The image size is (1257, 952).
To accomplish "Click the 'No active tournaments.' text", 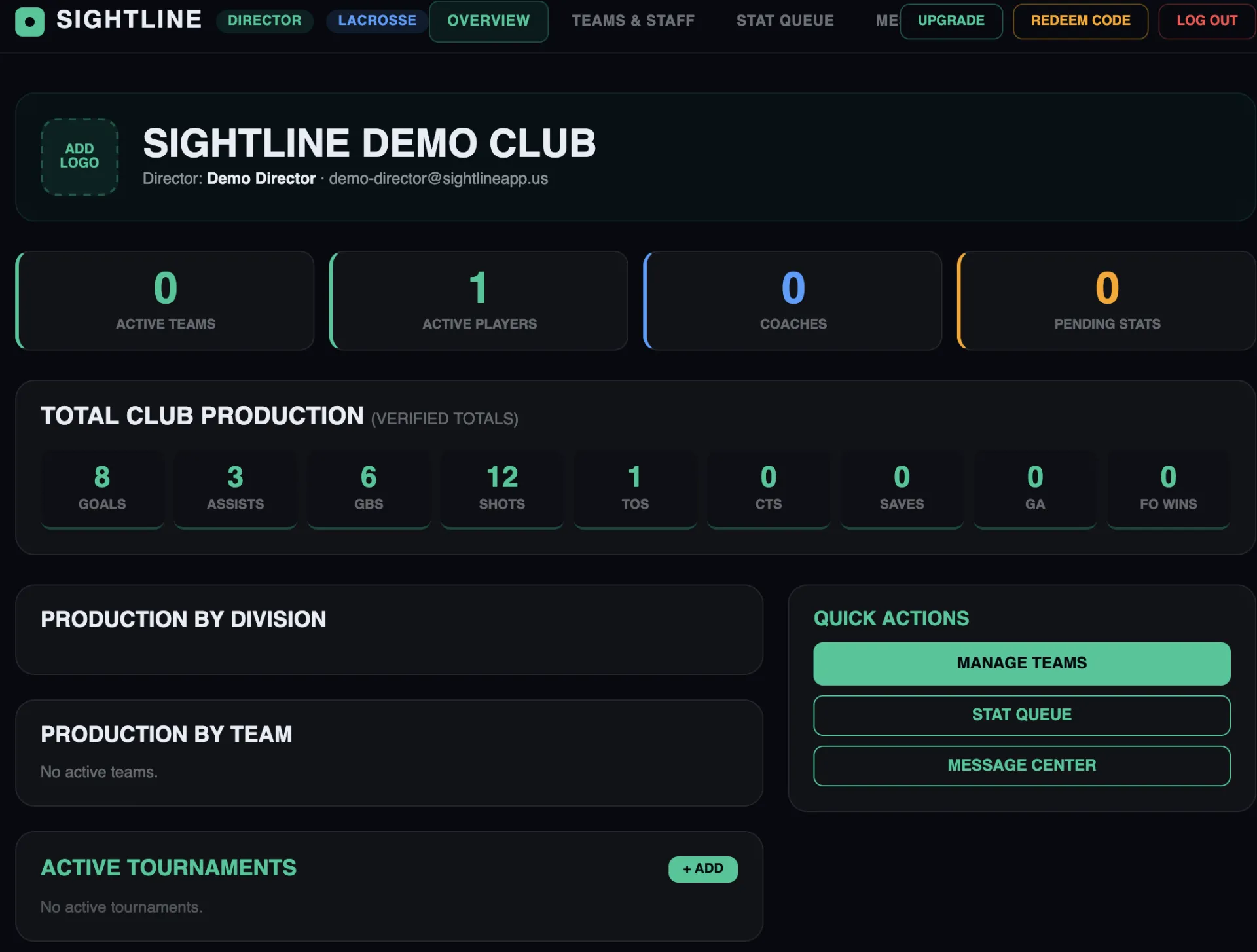I will coord(122,907).
